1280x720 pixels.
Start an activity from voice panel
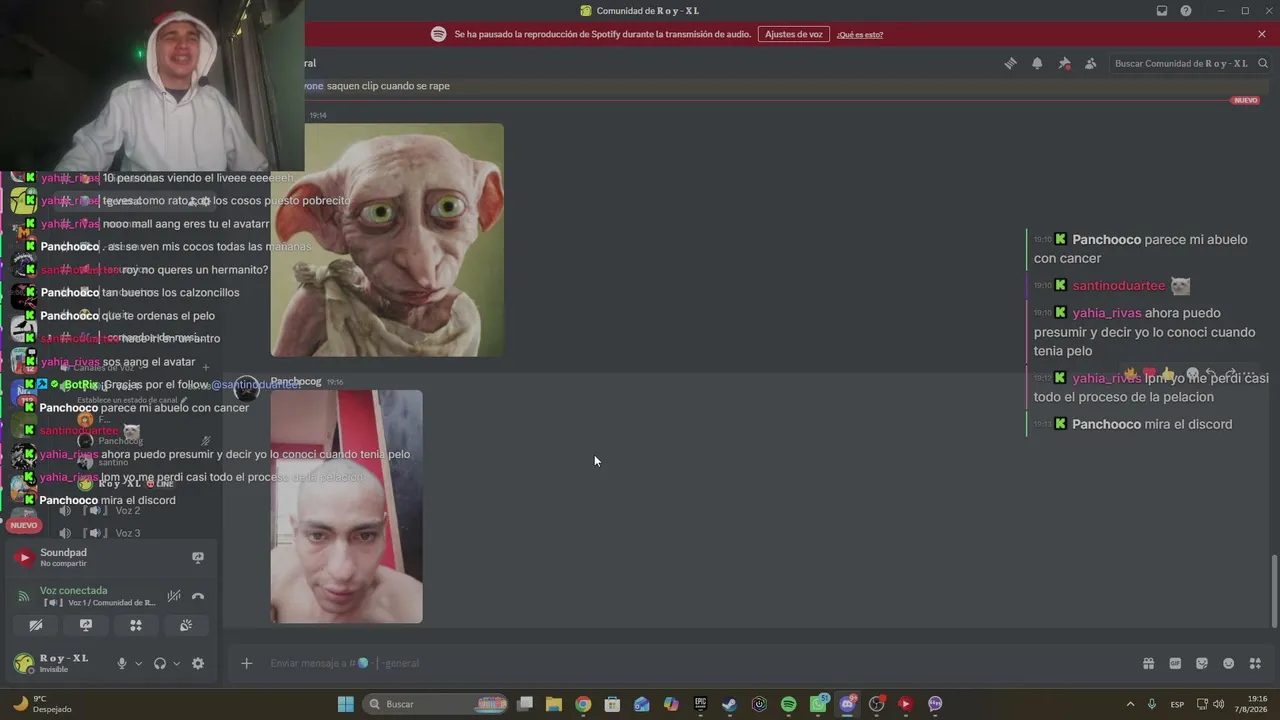[x=136, y=625]
